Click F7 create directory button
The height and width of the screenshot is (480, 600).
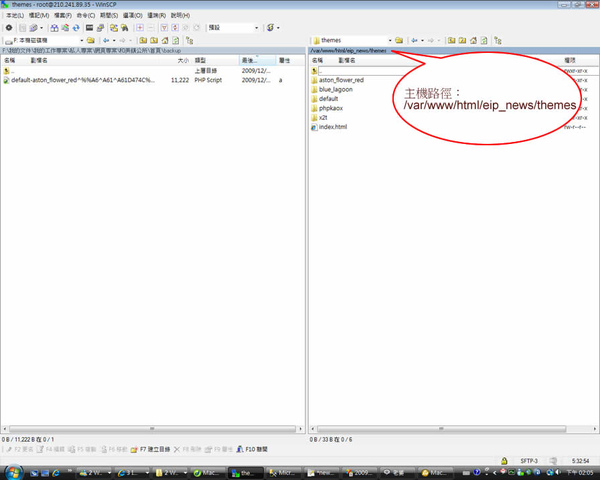click(150, 449)
